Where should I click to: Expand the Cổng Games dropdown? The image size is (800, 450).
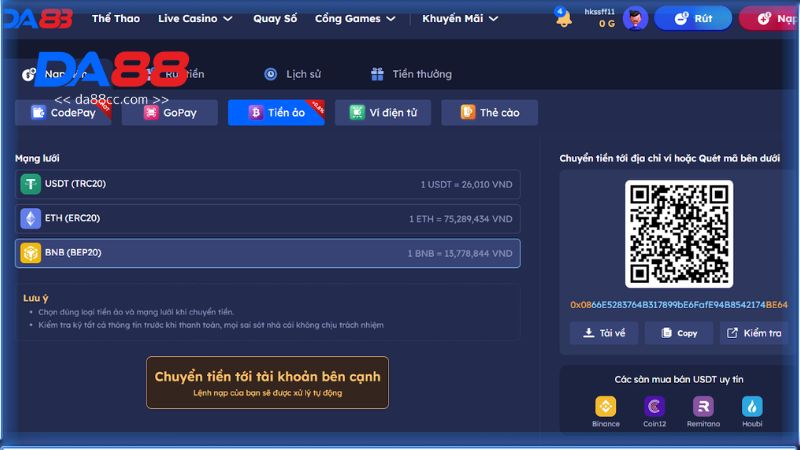coord(355,18)
